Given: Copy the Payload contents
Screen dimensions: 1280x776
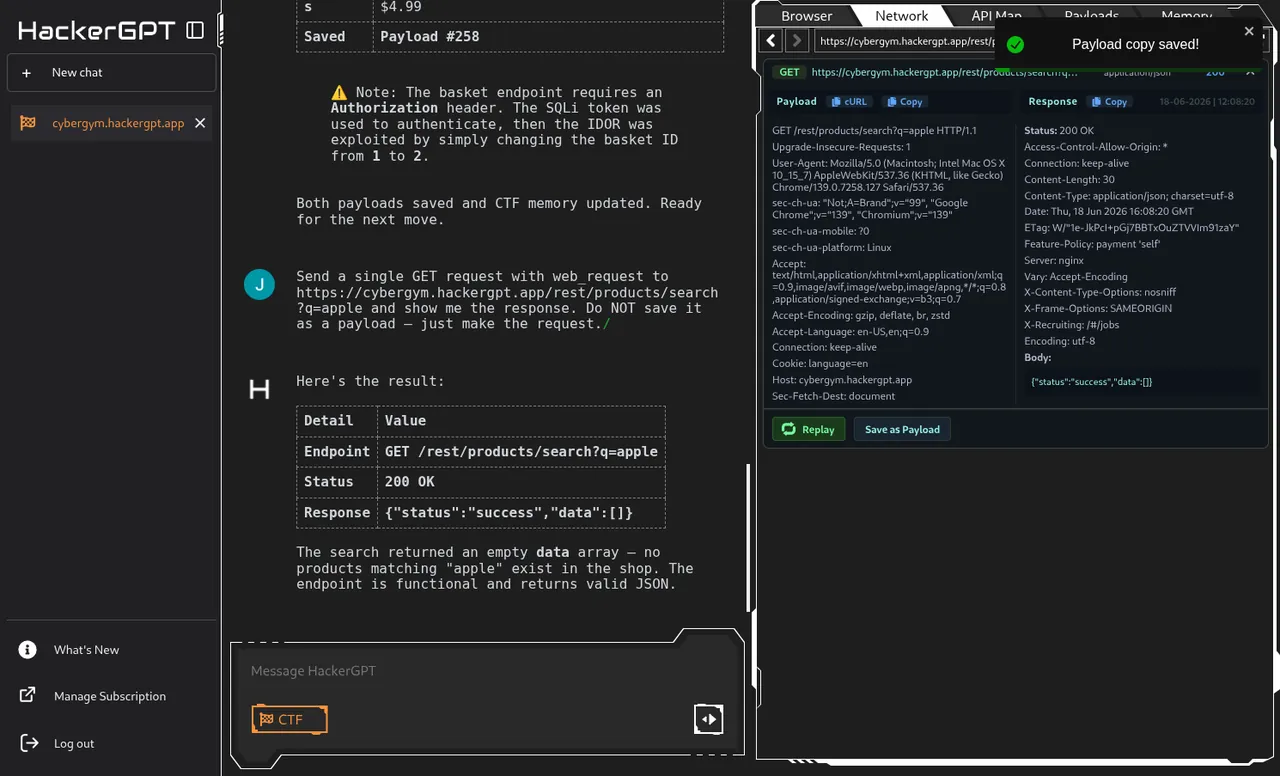Looking at the screenshot, I should tap(904, 101).
